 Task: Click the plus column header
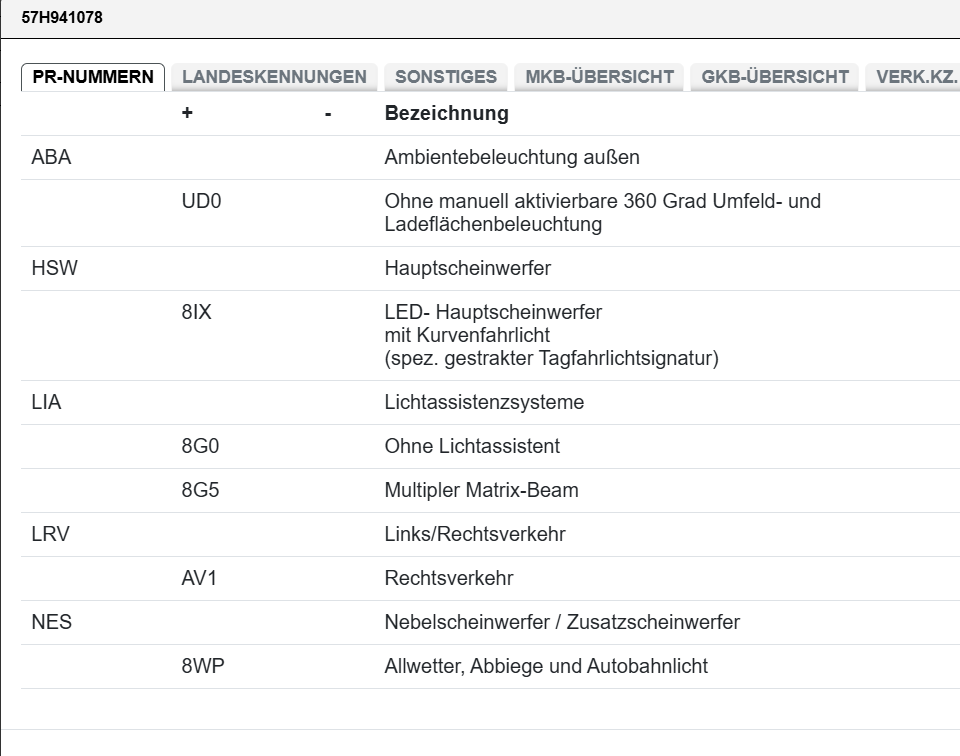(x=185, y=113)
